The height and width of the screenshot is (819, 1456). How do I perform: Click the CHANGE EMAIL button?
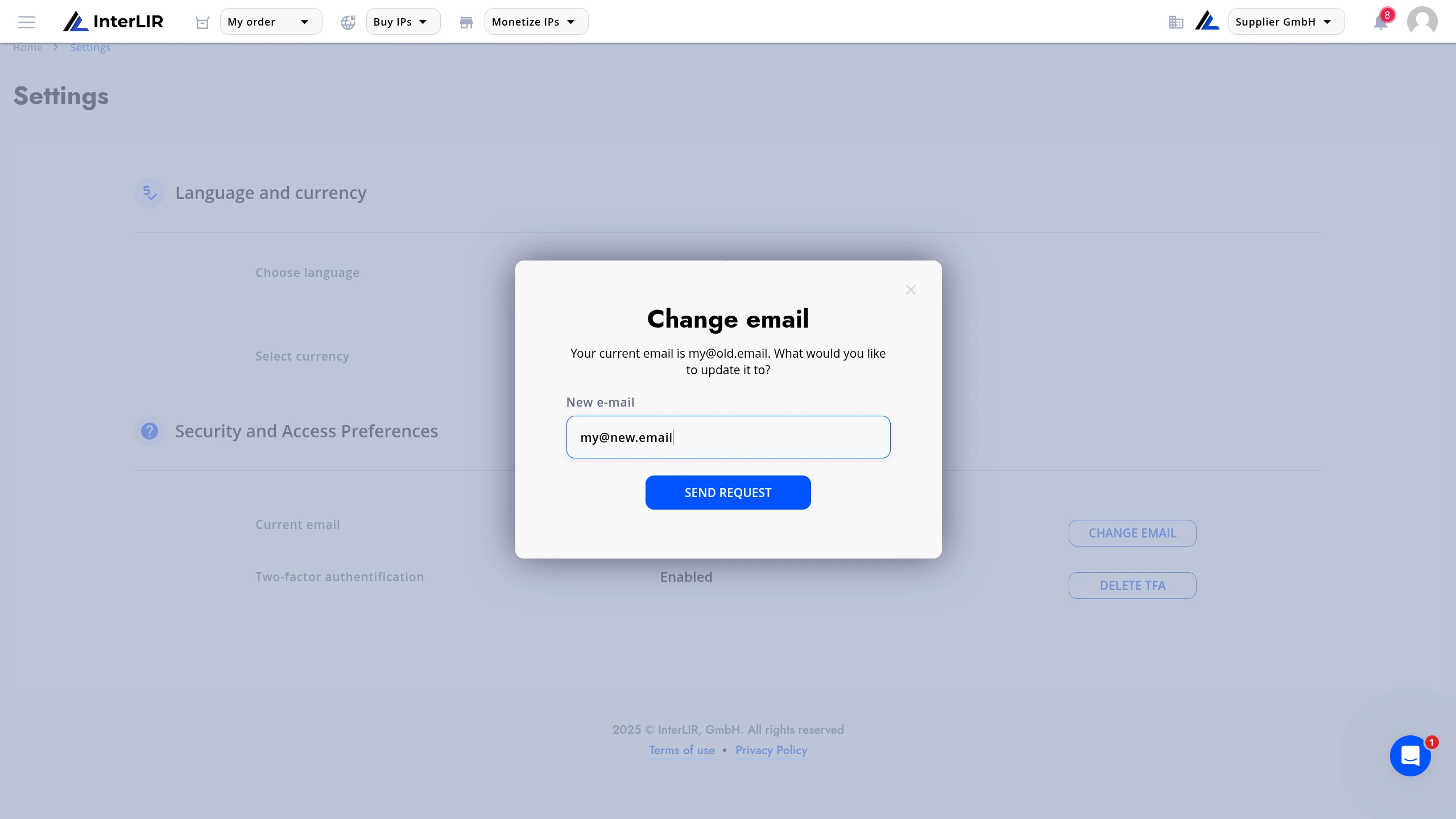coord(1132,533)
